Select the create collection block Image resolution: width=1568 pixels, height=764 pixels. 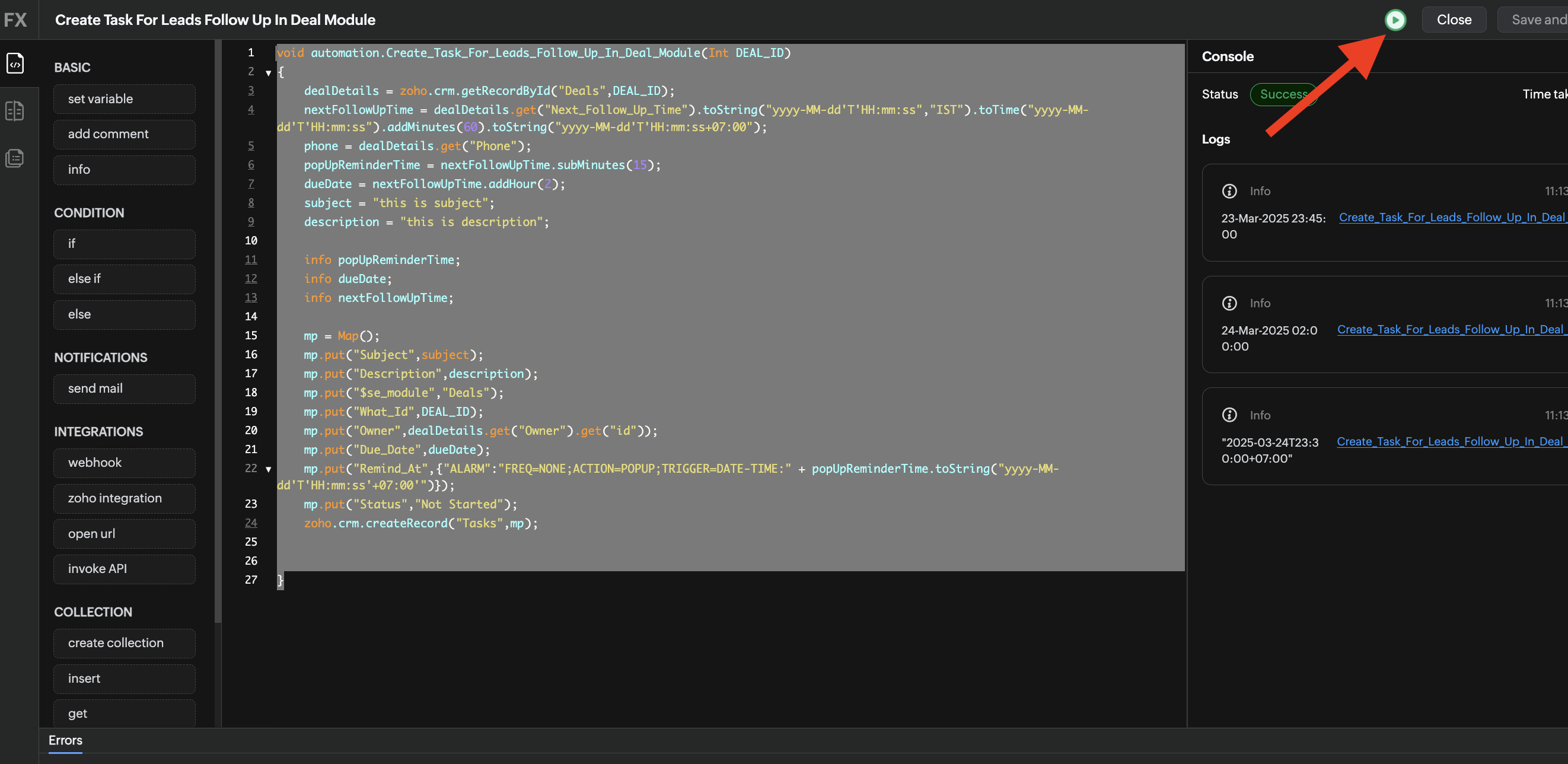click(x=124, y=643)
